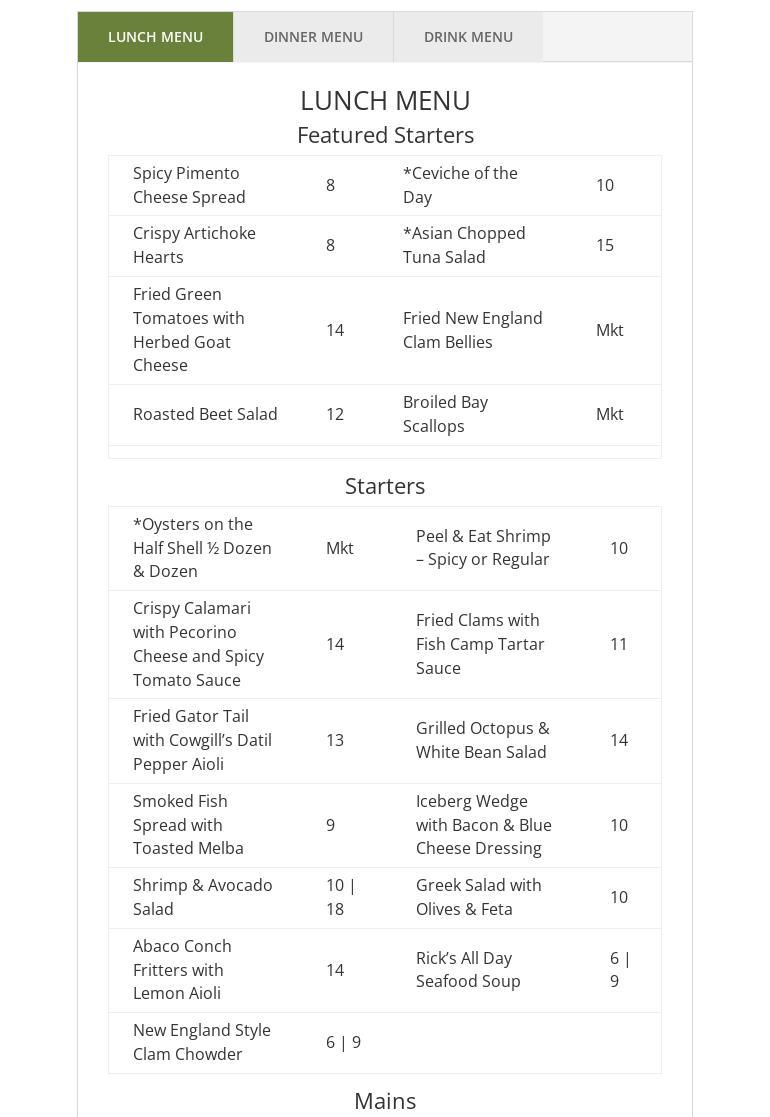Click Asian Chopped Tuna Salad

click(x=464, y=245)
